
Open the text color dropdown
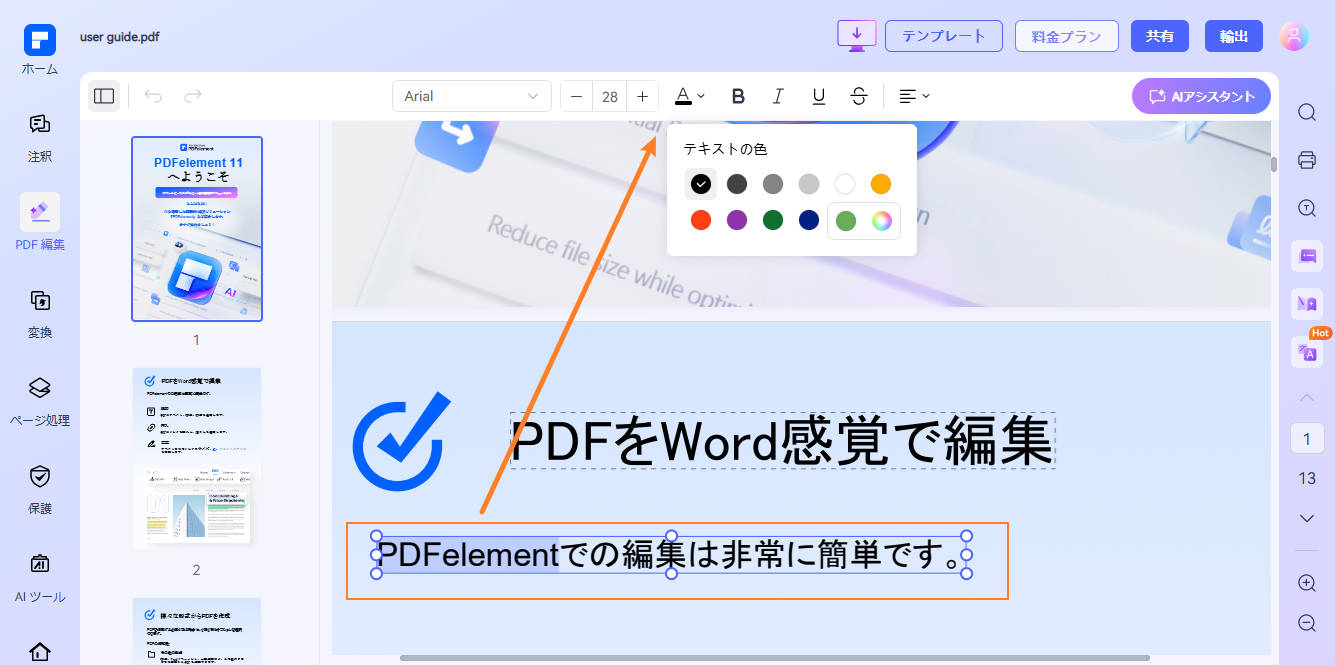click(689, 96)
